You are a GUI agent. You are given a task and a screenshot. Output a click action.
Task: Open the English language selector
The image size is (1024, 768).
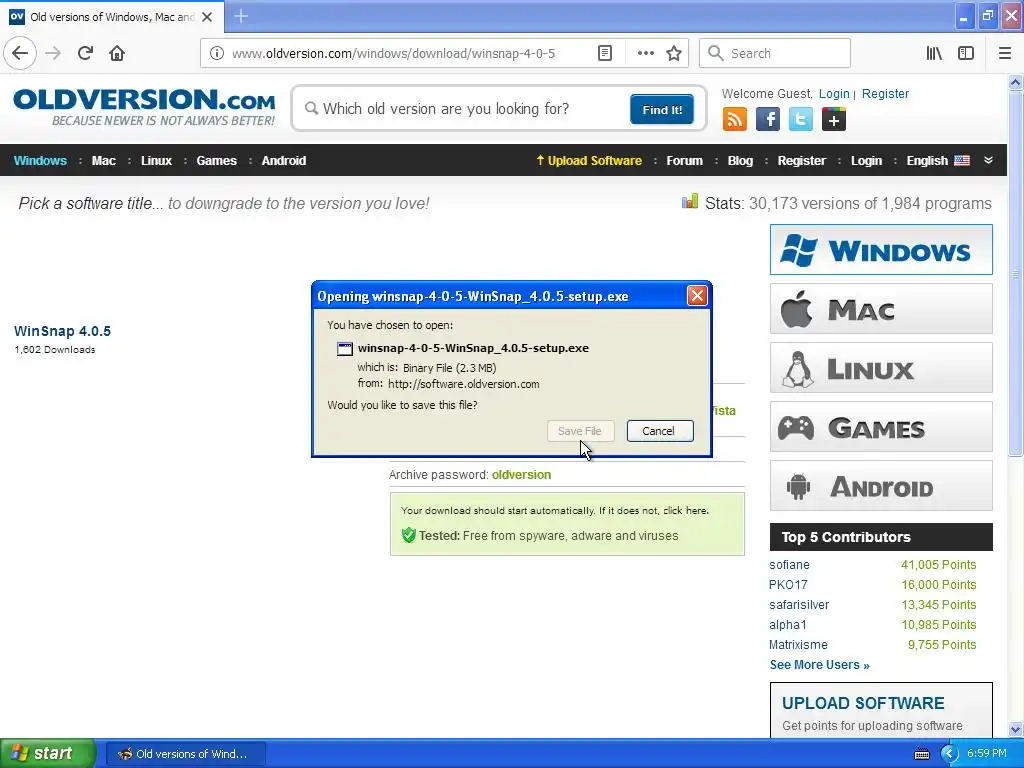tap(938, 161)
